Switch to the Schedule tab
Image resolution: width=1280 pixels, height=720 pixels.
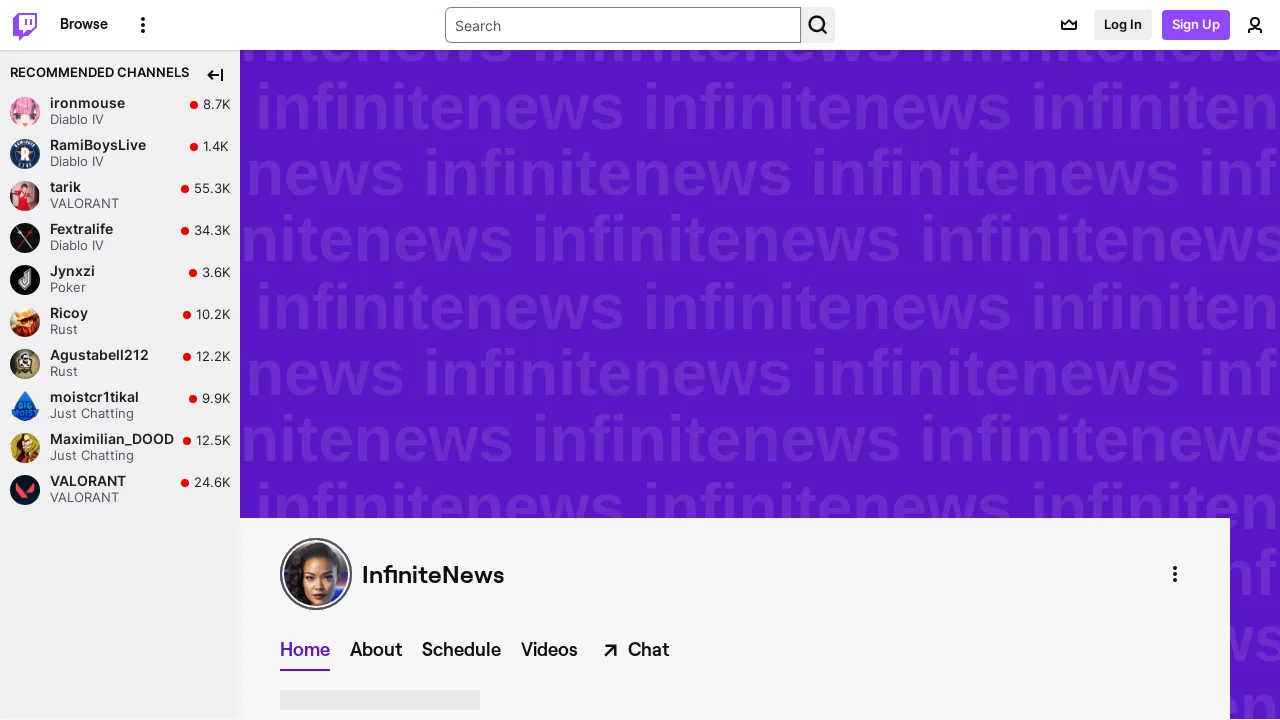point(461,650)
